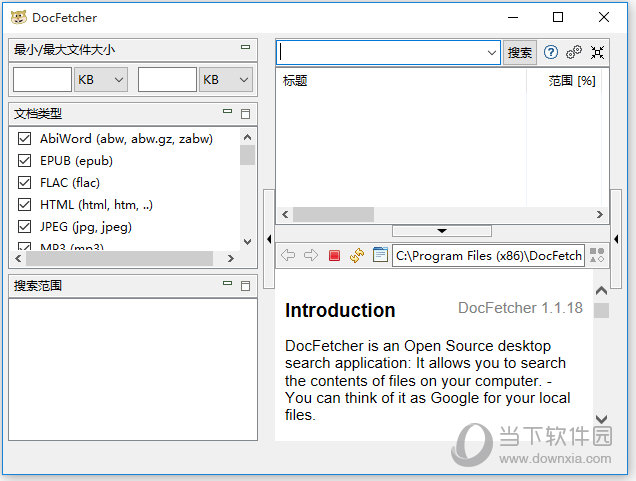Click the preview pane scrollbar thumb
The height and width of the screenshot is (481, 636).
click(601, 311)
